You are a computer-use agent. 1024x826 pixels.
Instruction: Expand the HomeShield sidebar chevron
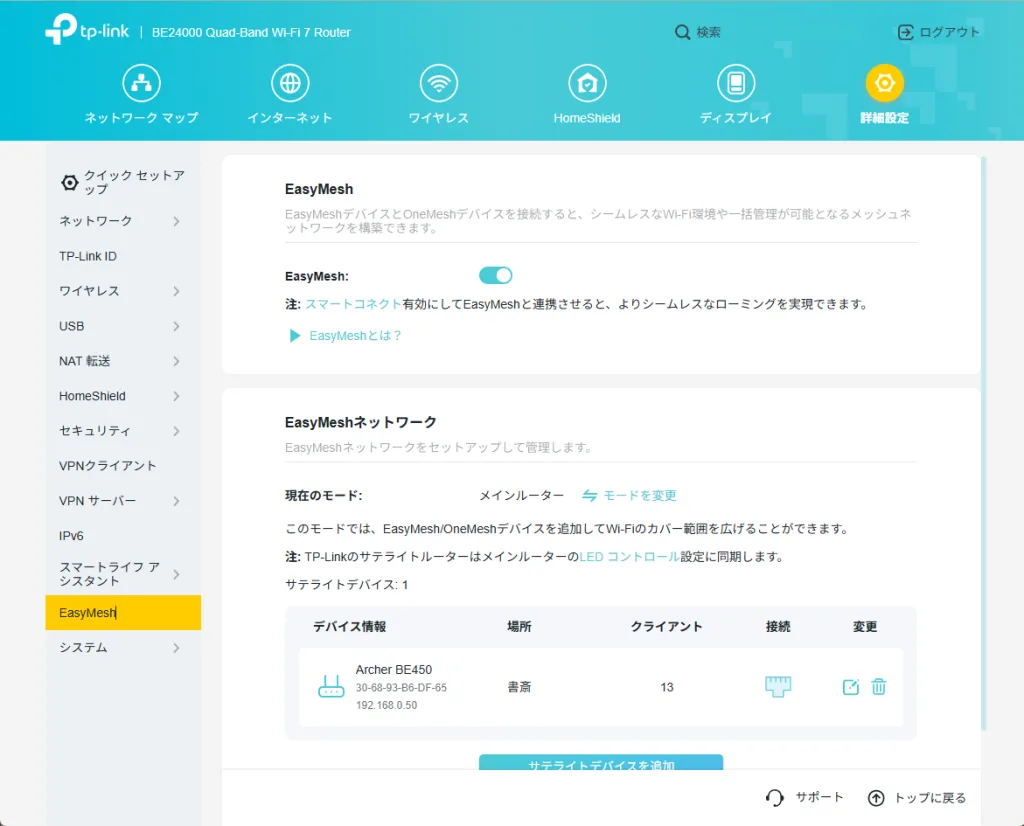(x=176, y=396)
